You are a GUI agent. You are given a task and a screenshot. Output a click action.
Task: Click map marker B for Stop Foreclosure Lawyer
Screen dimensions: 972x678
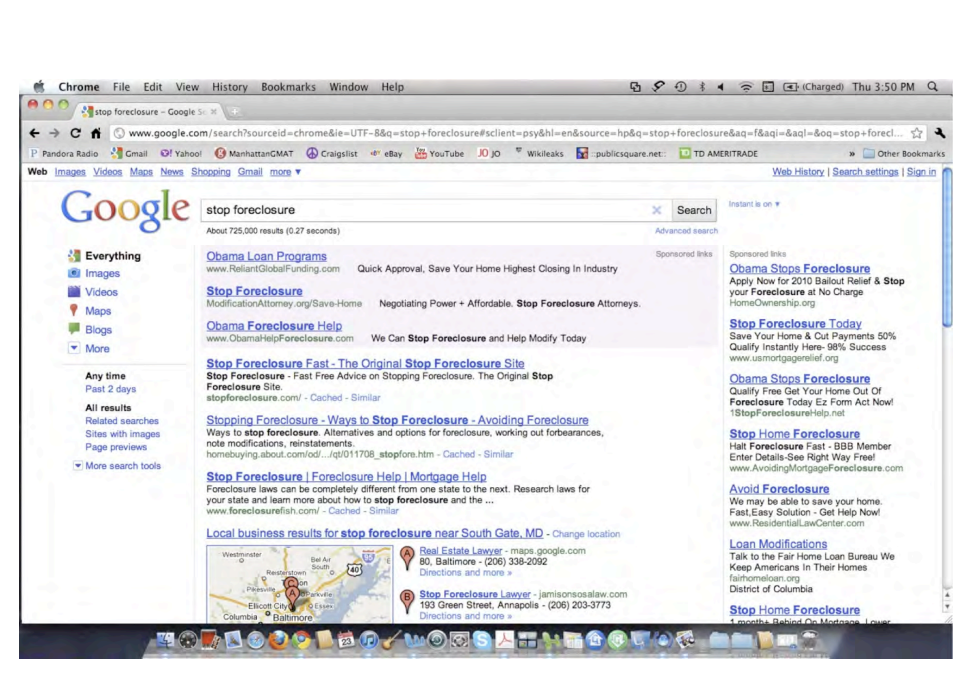pyautogui.click(x=407, y=601)
